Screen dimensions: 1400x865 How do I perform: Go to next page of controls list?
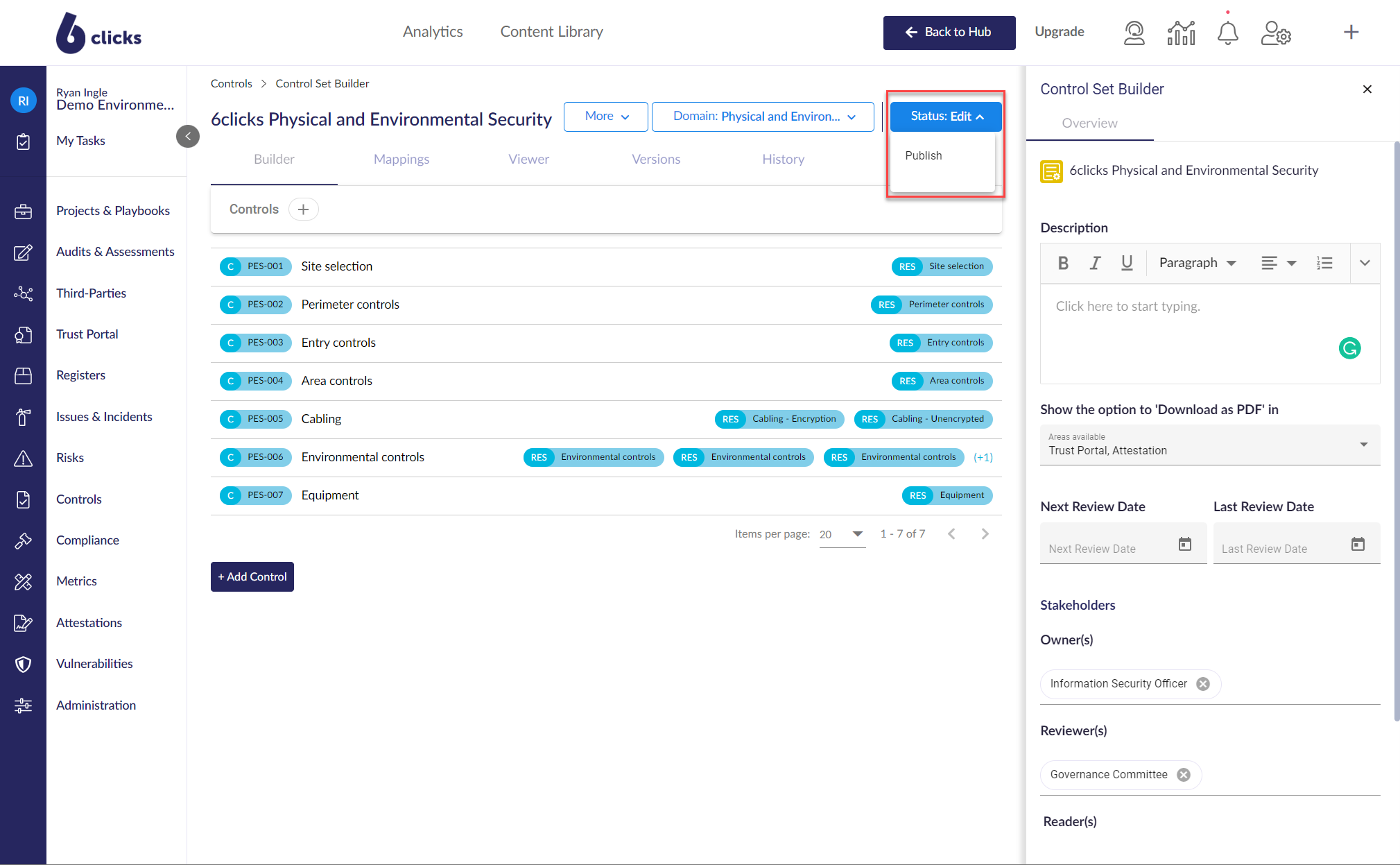985,534
